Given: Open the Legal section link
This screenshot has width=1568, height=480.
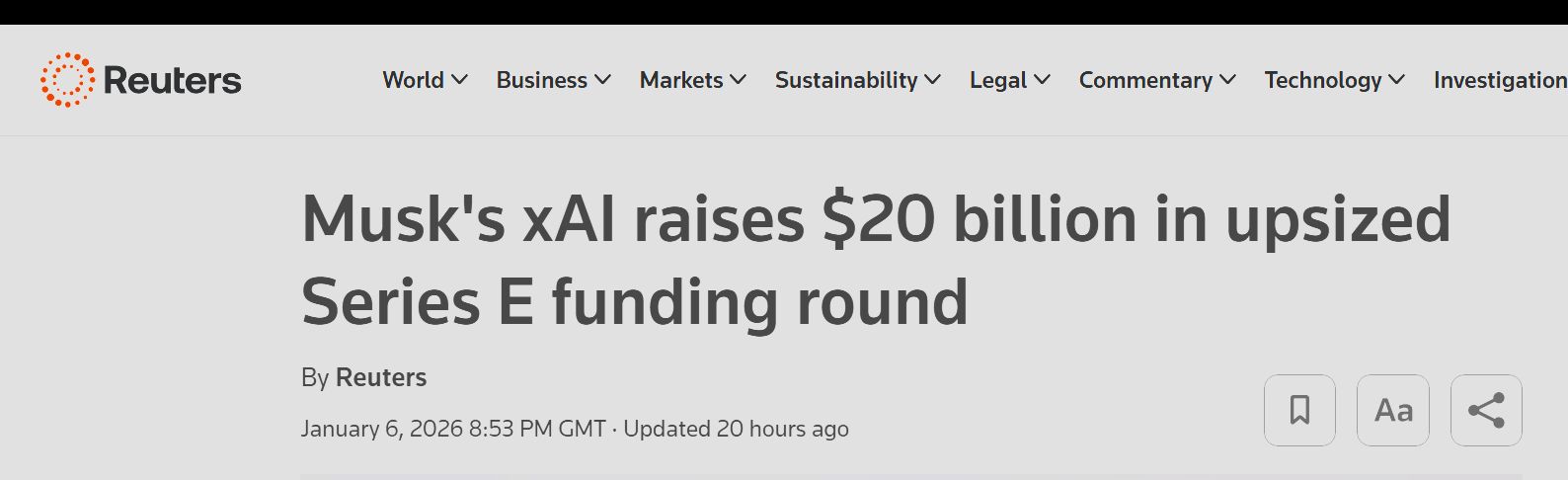Looking at the screenshot, I should tap(998, 80).
